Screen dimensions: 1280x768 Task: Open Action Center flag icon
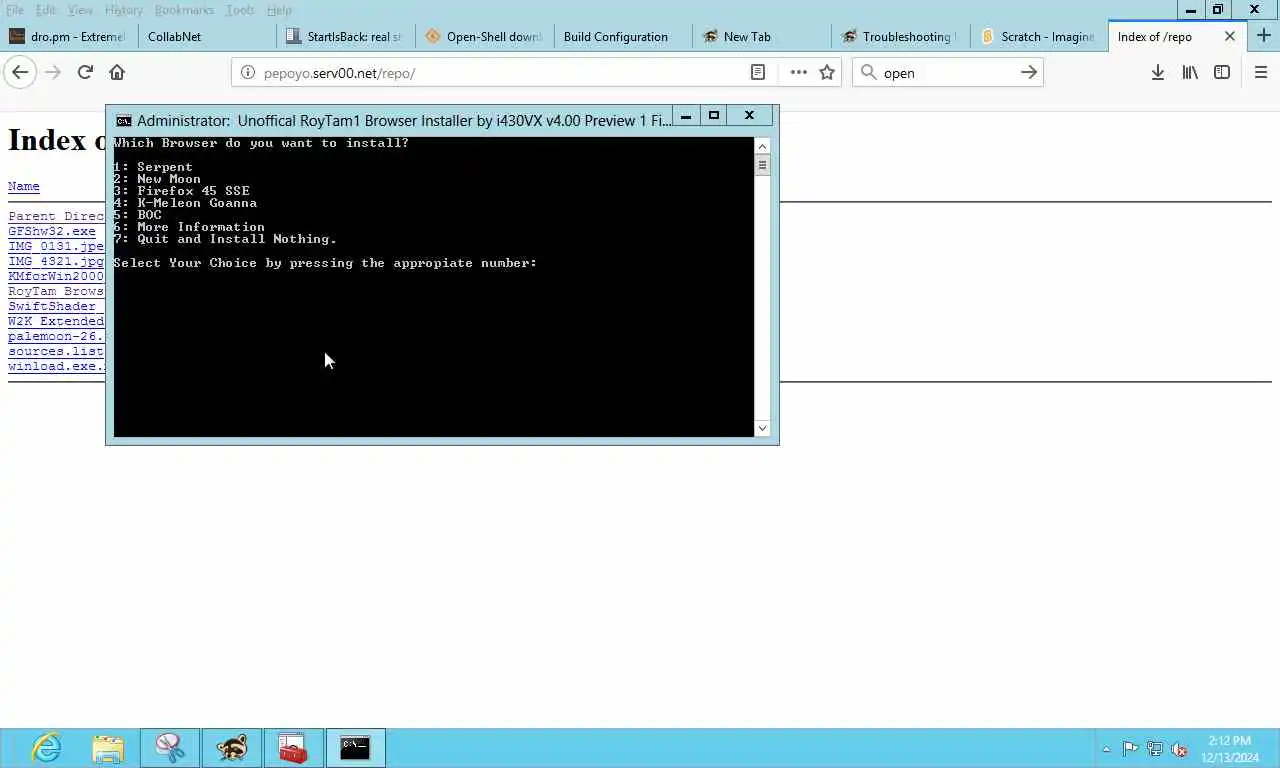point(1130,749)
